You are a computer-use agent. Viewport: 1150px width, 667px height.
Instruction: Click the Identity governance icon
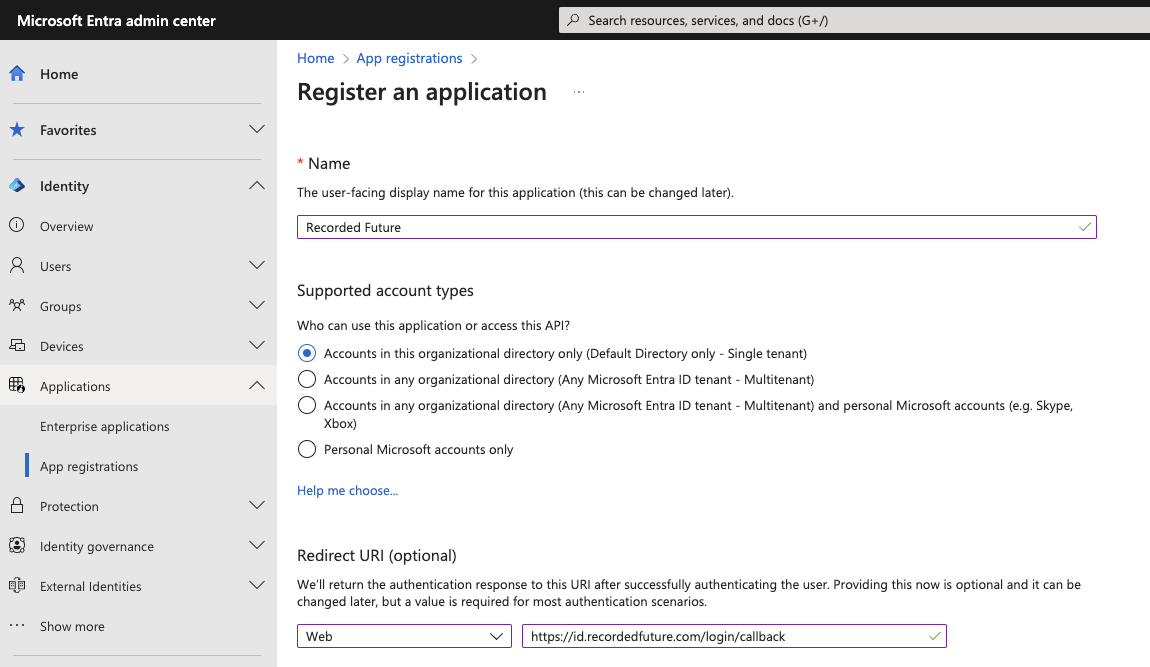click(17, 546)
